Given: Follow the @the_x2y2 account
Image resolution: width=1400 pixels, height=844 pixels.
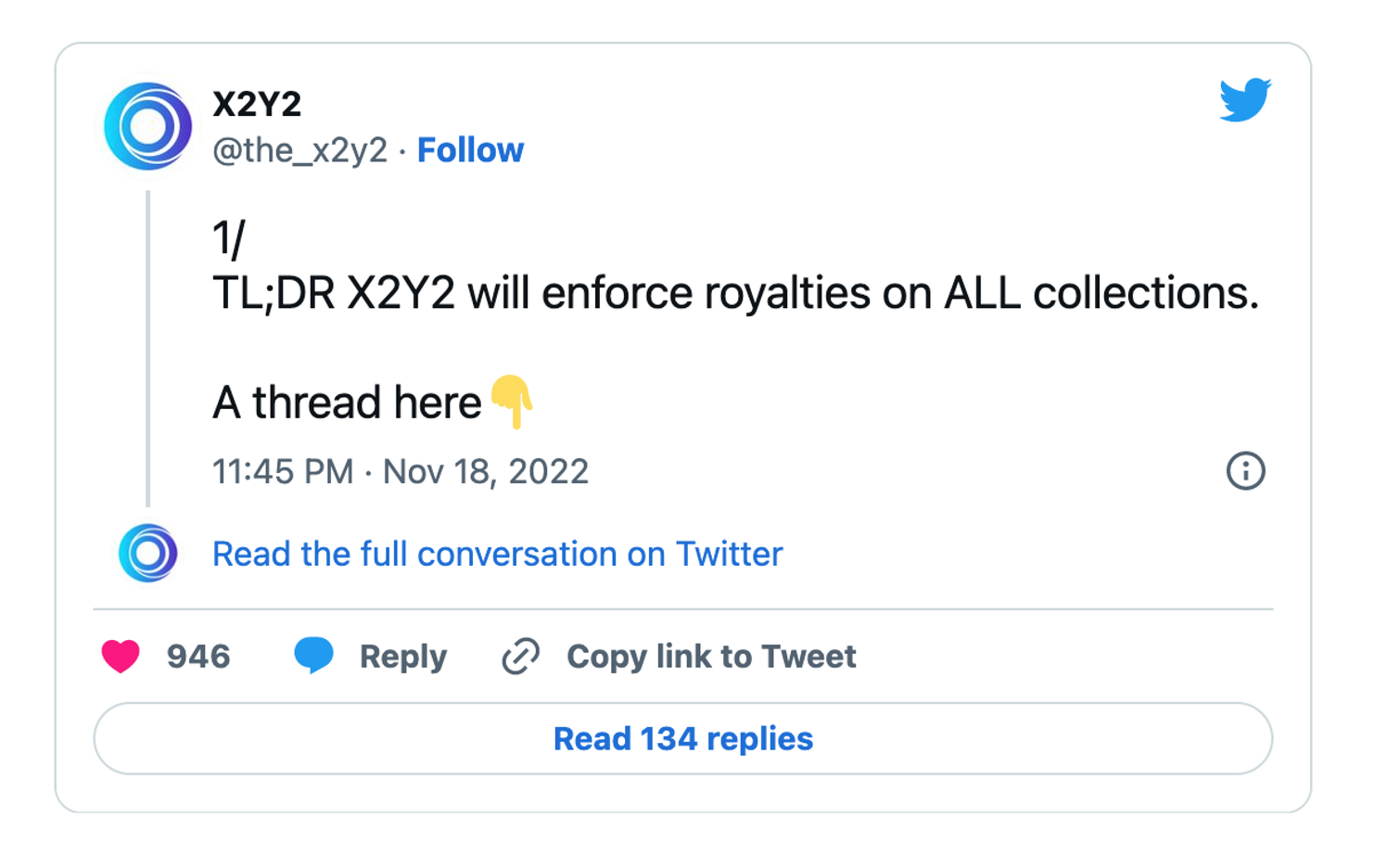Looking at the screenshot, I should point(471,149).
